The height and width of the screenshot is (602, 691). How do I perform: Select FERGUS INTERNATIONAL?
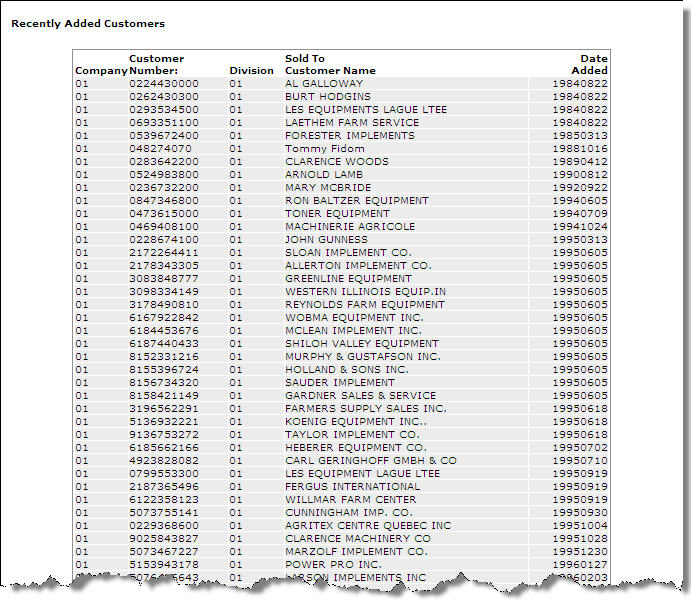pyautogui.click(x=353, y=487)
